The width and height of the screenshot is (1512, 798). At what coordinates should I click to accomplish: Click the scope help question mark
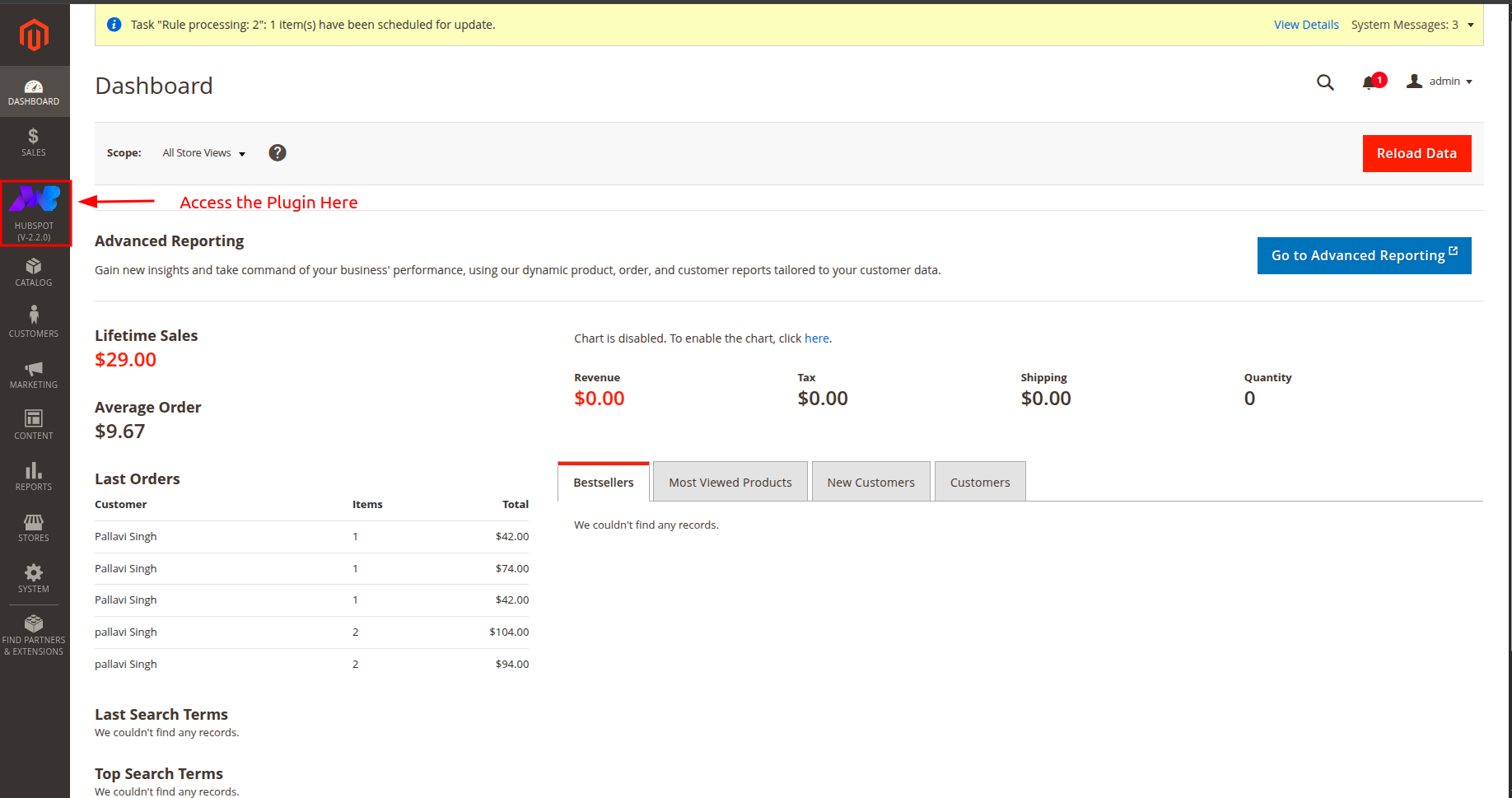[278, 153]
